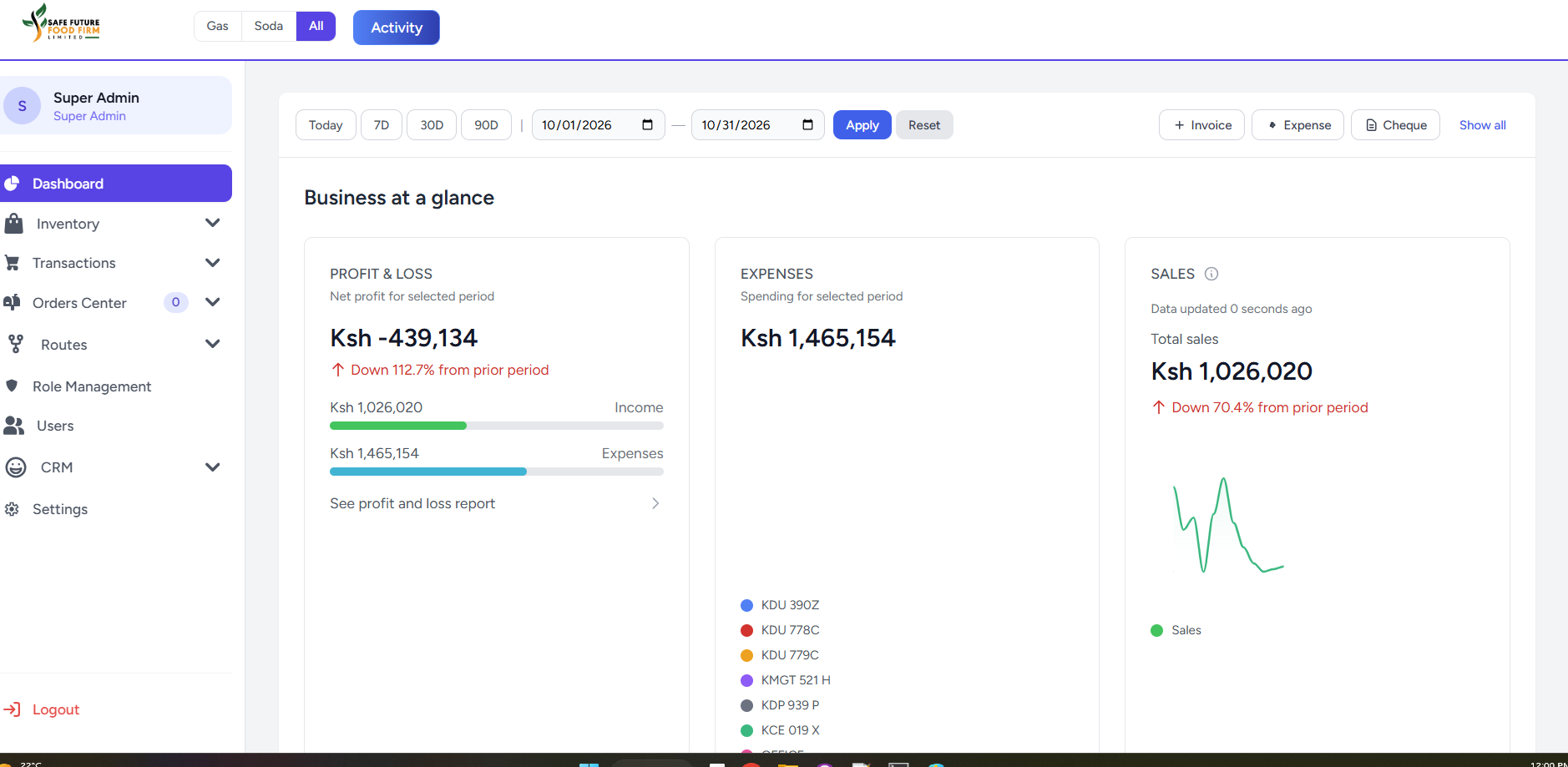Open the start date calendar picker icon
Image resolution: width=1568 pixels, height=767 pixels.
point(647,125)
